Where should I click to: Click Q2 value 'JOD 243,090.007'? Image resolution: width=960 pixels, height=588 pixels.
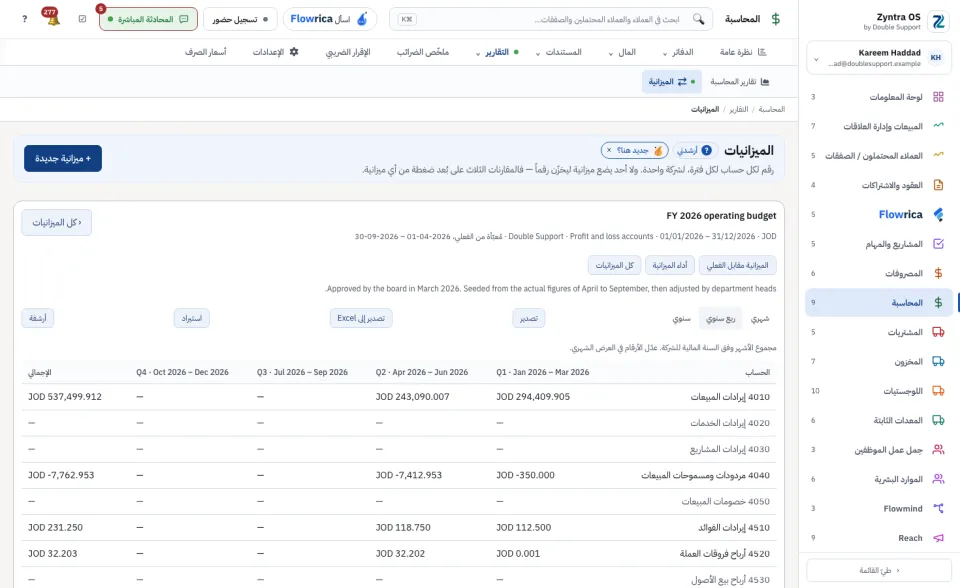click(413, 397)
